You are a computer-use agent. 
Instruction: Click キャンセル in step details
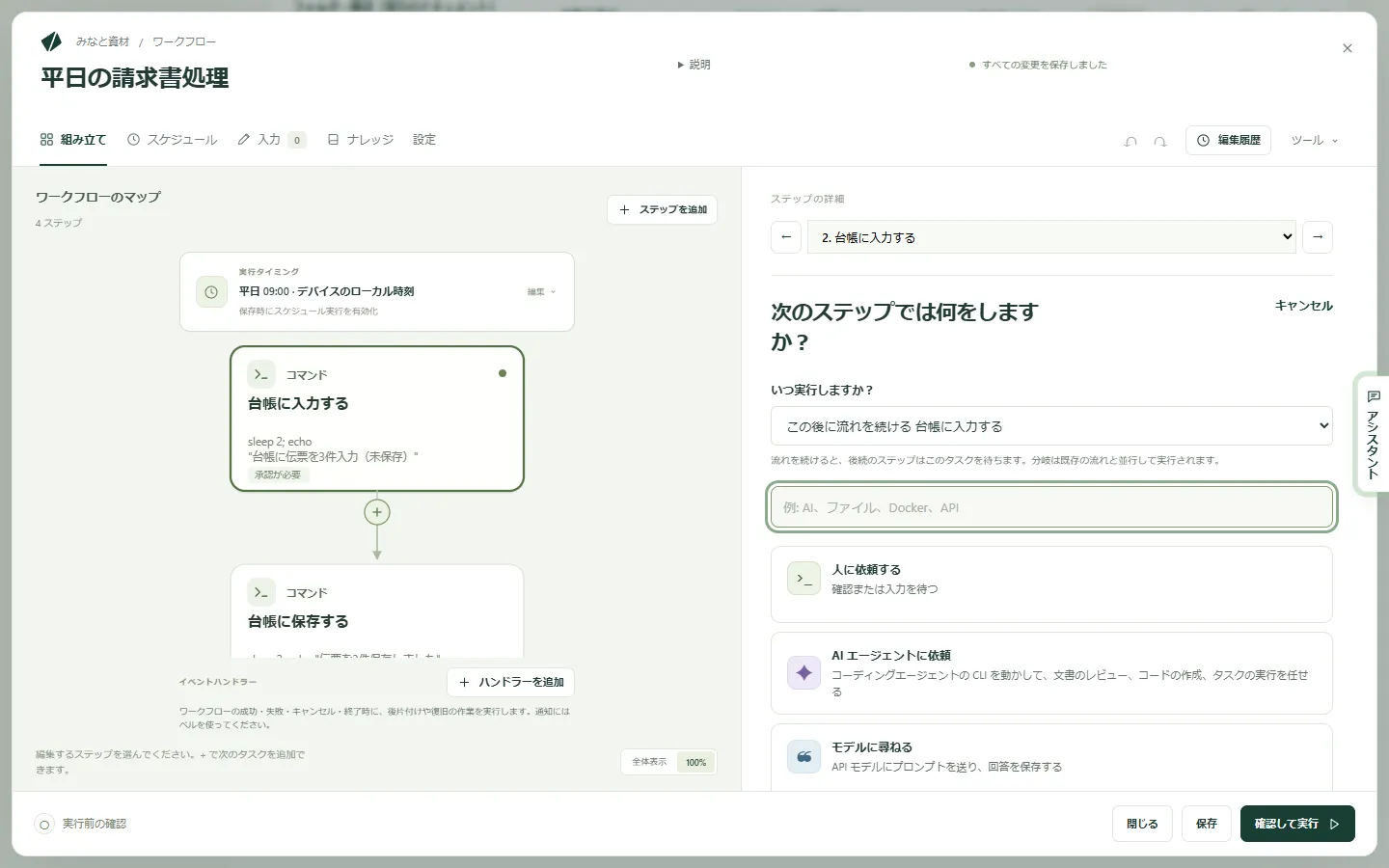[x=1304, y=306]
